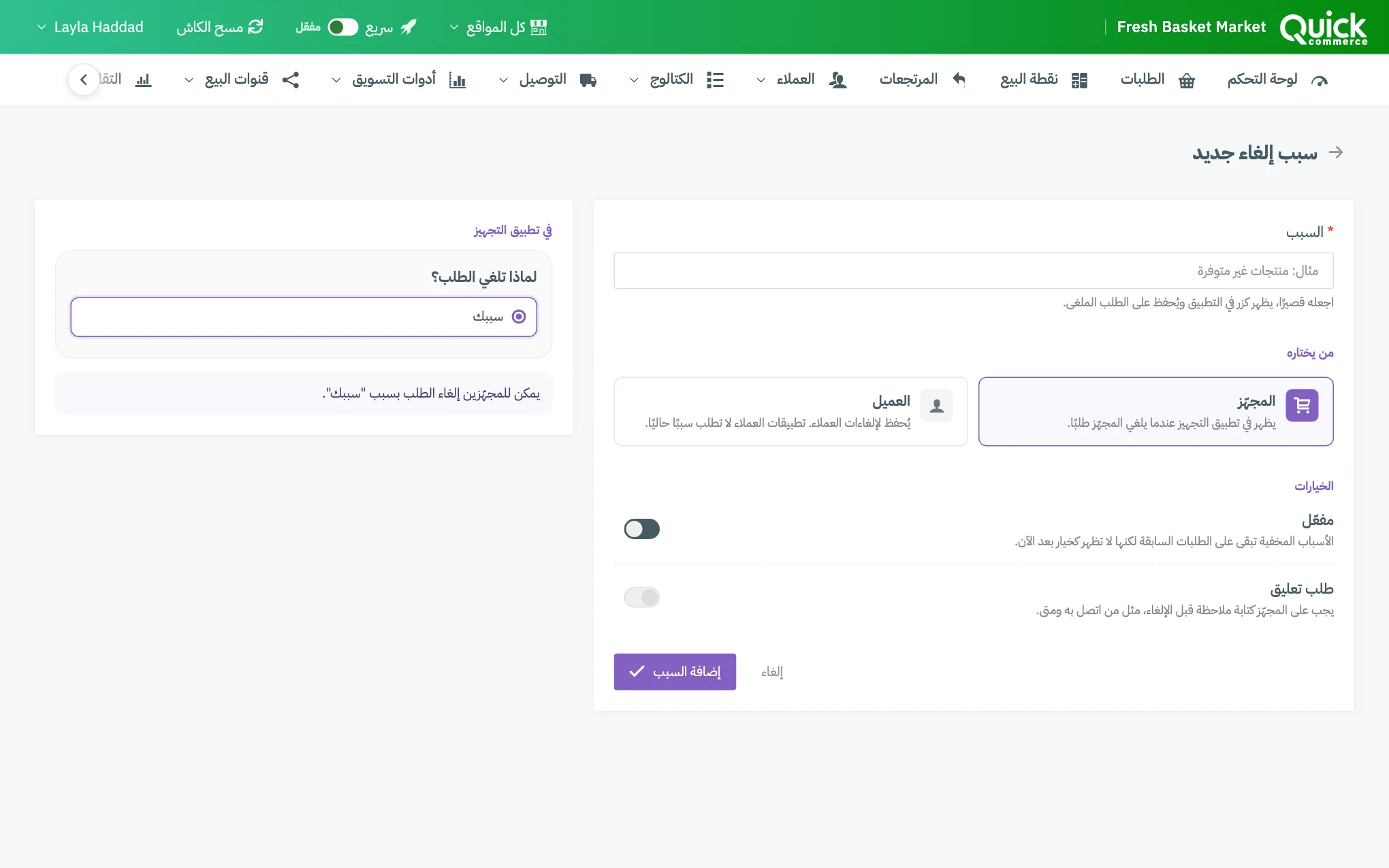
Task: Toggle the سريع mode switch in header
Action: click(342, 27)
